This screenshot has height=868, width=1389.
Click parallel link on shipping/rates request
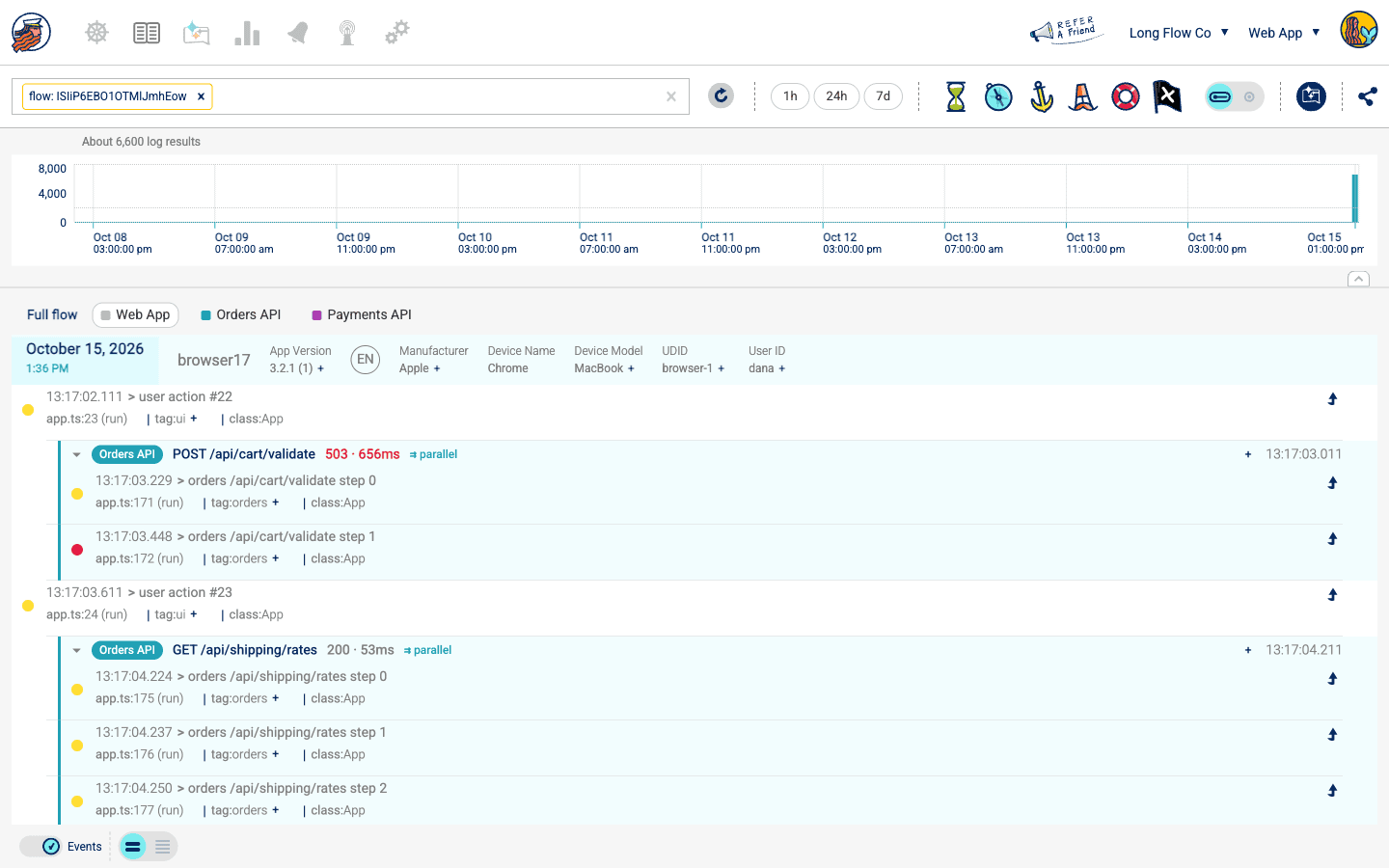click(427, 650)
